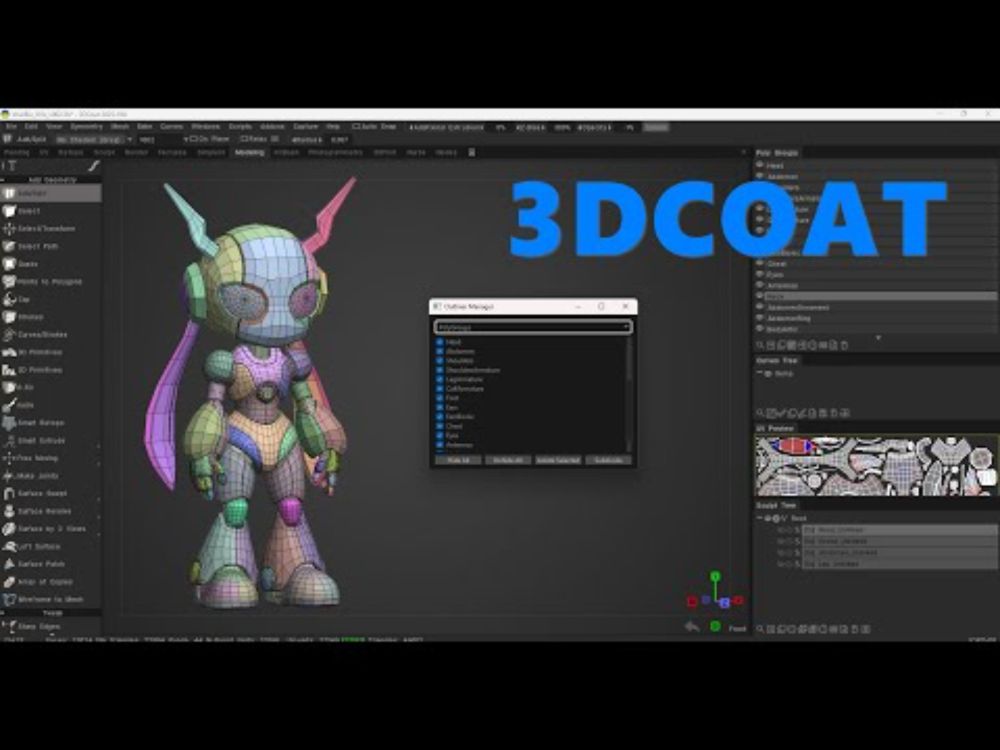Click the UV Preview thumbnail
This screenshot has width=1000, height=750.
click(x=876, y=466)
